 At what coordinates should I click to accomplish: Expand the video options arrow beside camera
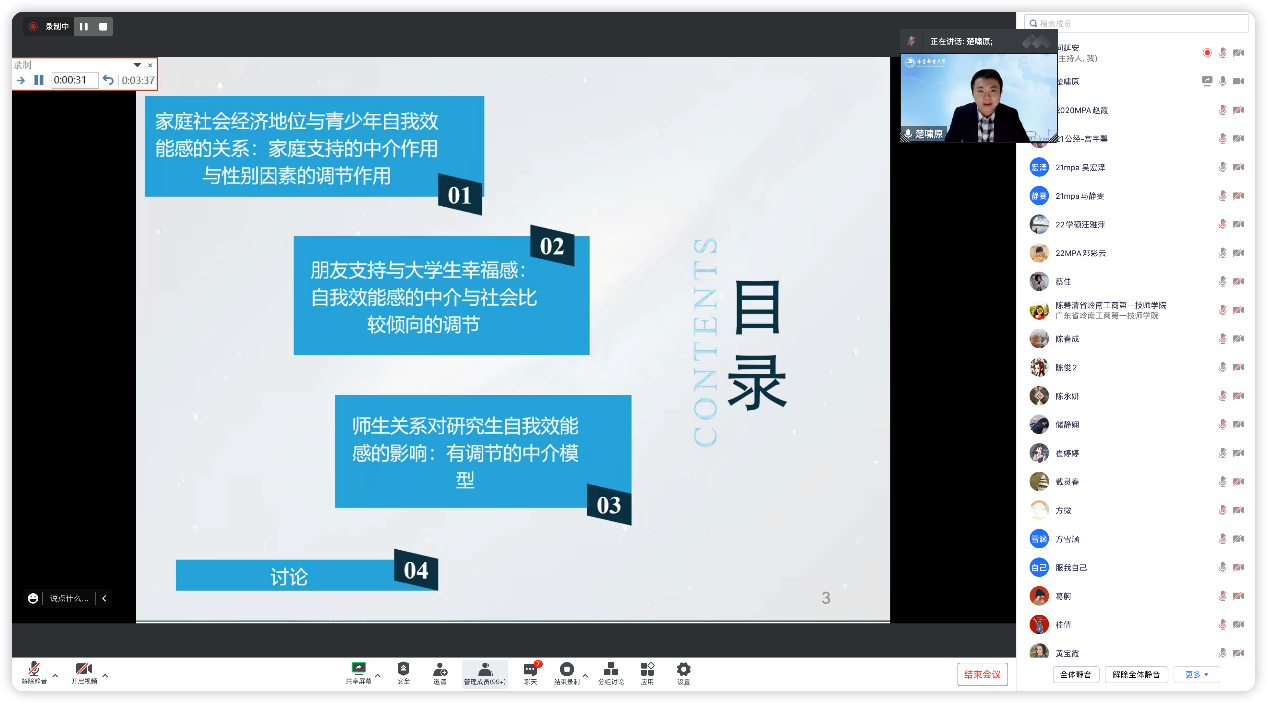[x=105, y=676]
